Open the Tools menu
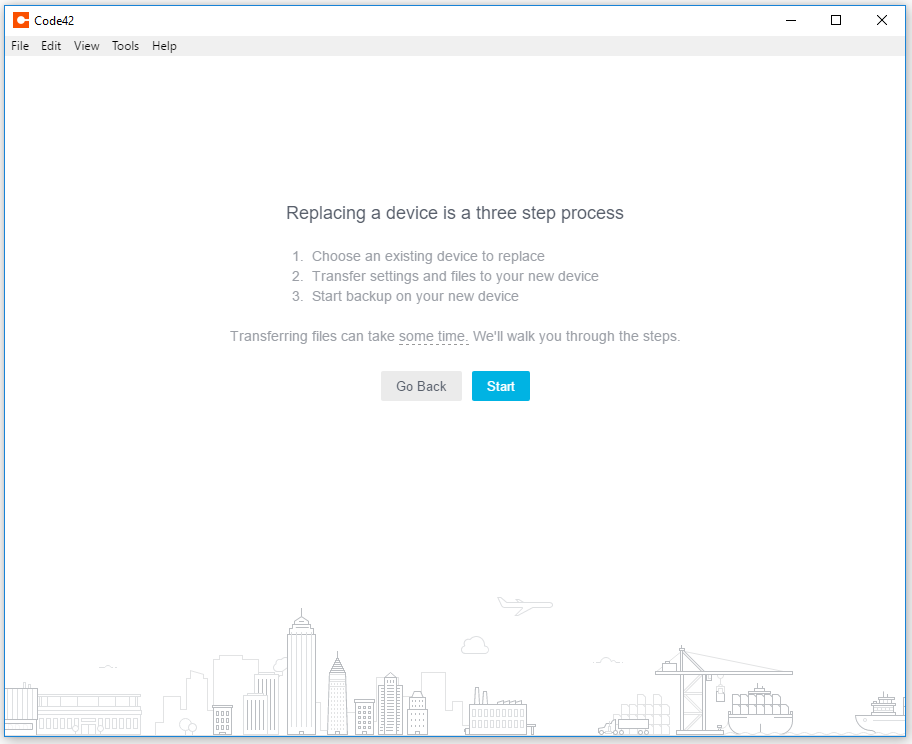Viewport: 912px width, 744px height. pyautogui.click(x=125, y=46)
